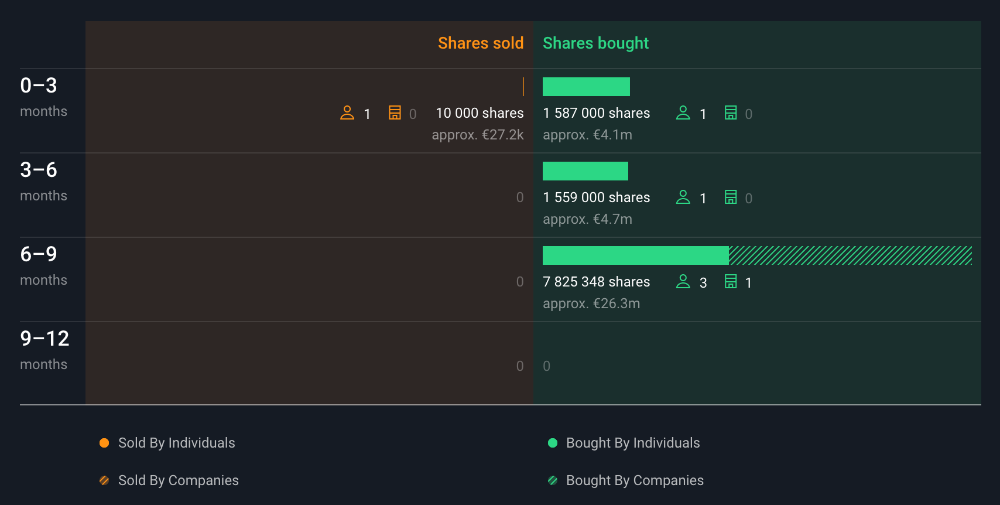Click company buyer icon in 6–9 months row

[731, 282]
